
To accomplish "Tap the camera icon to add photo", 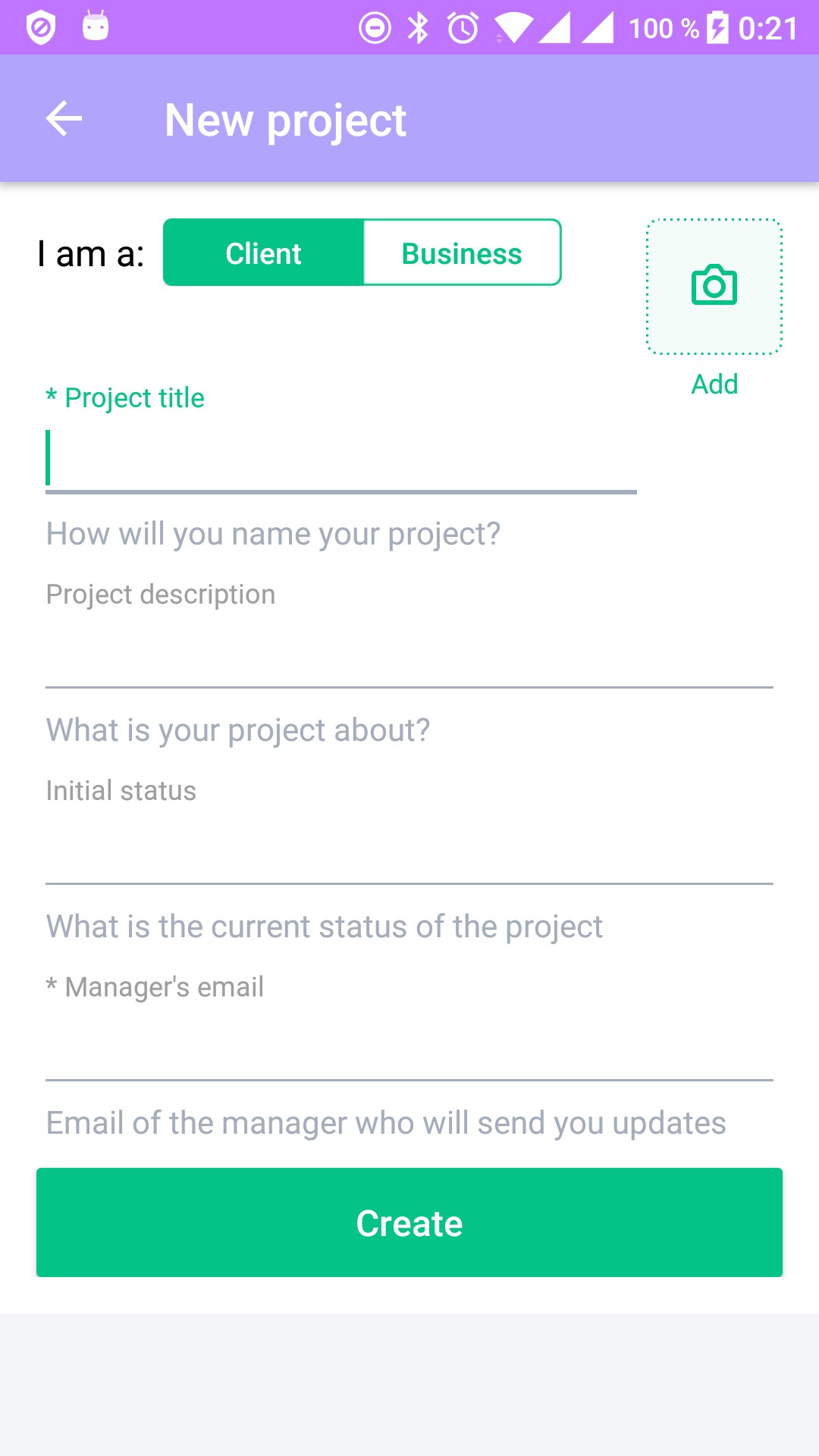I will click(714, 286).
